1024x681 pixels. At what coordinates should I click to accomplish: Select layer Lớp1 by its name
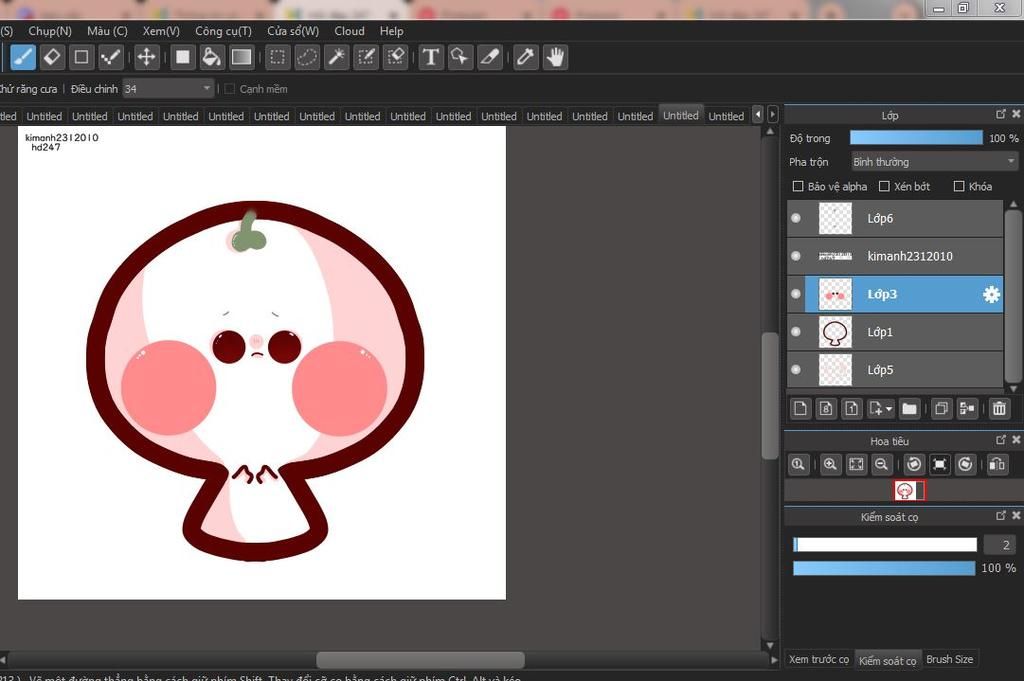click(x=880, y=332)
